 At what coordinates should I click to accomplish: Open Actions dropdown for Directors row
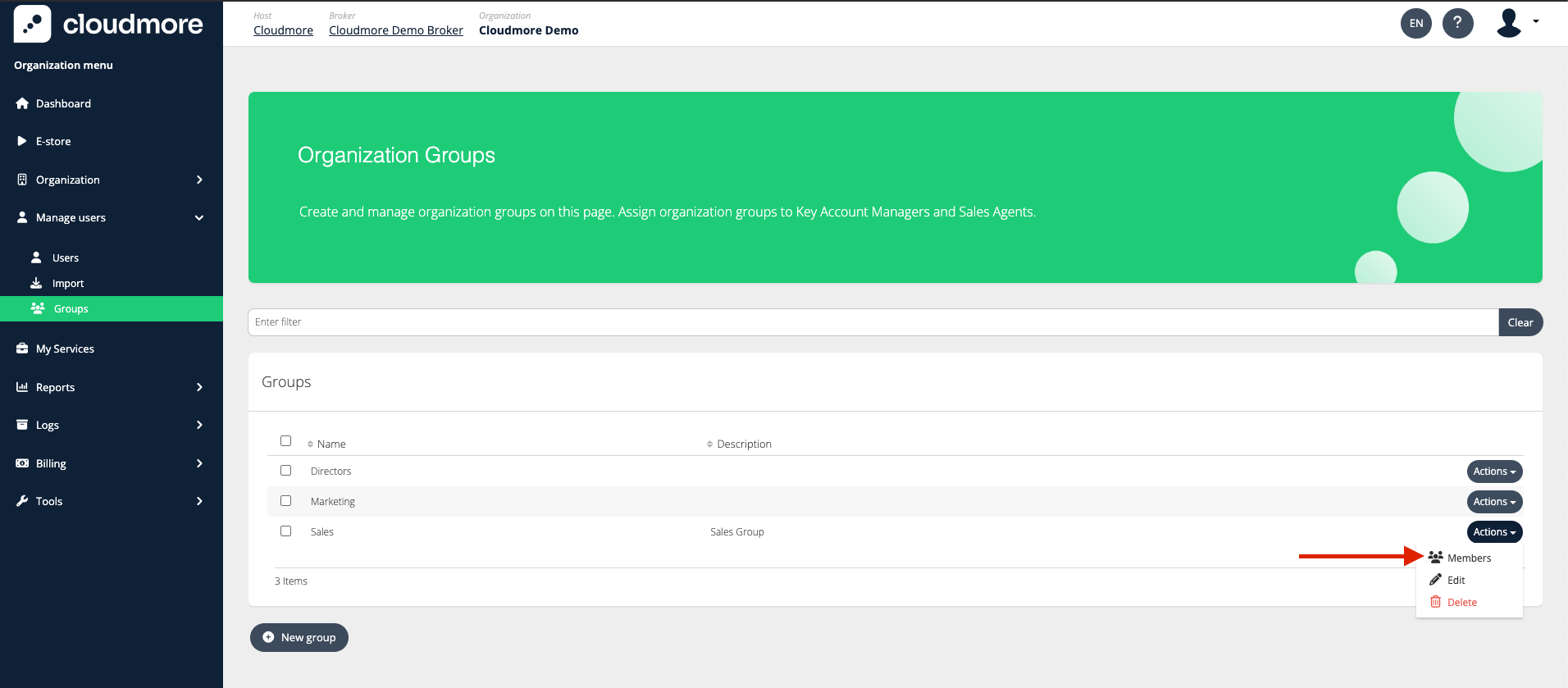(x=1493, y=472)
